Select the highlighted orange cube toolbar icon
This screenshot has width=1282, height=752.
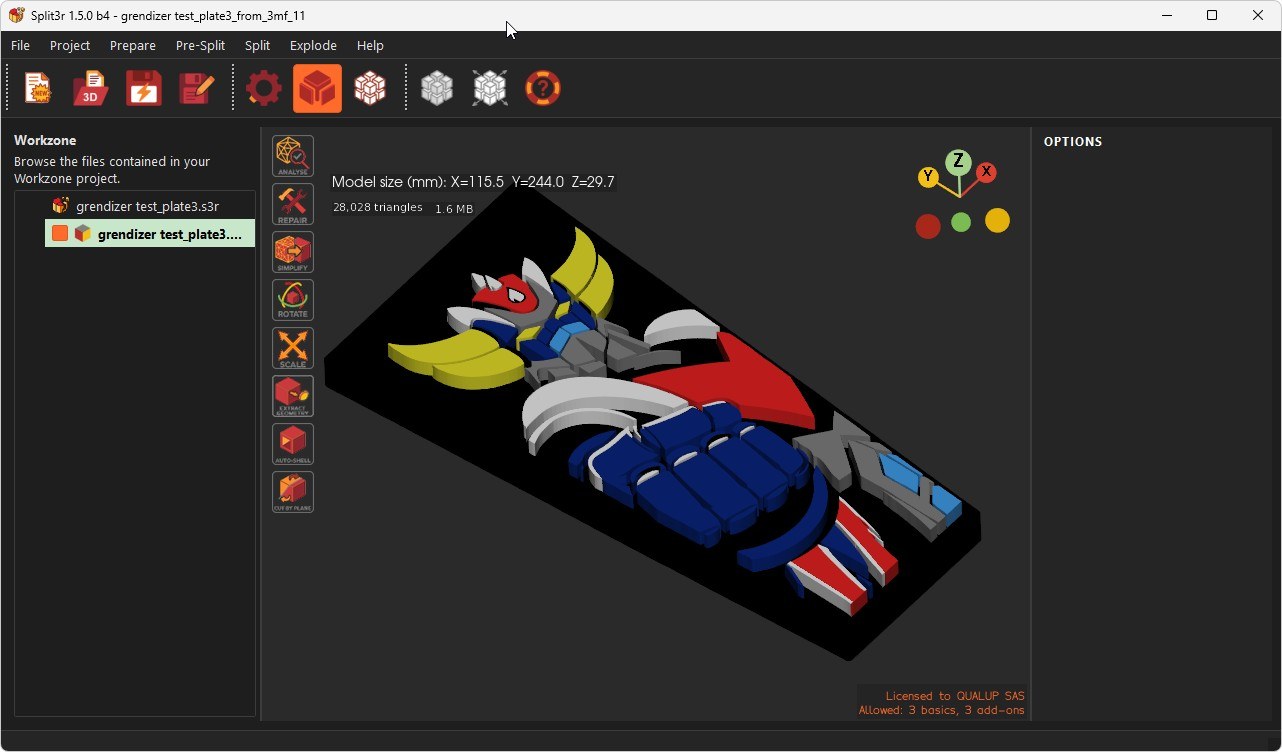317,89
